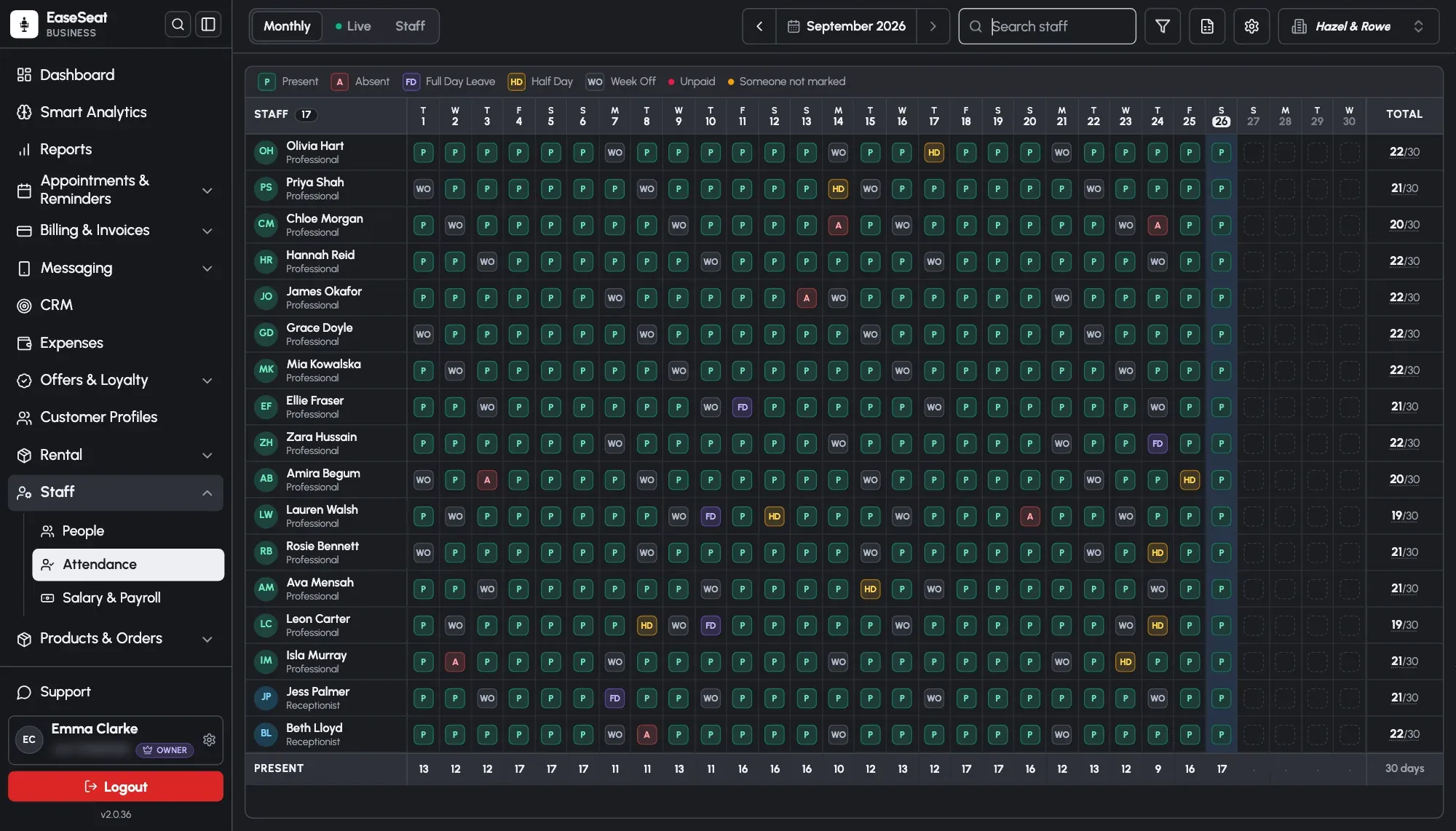Viewport: 1456px width, 831px height.
Task: Open Customer Profiles in sidebar
Action: coord(116,417)
